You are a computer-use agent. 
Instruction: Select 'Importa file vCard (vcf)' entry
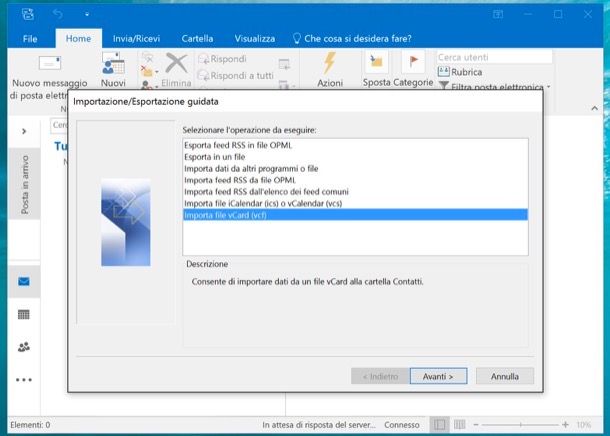[355, 215]
